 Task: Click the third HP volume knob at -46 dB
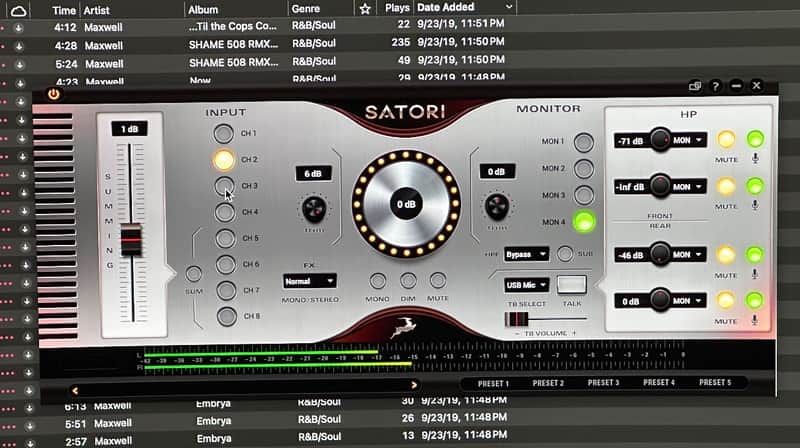click(660, 254)
